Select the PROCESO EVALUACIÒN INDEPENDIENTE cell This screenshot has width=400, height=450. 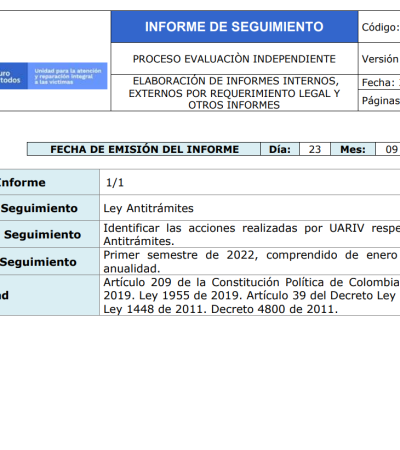234,59
